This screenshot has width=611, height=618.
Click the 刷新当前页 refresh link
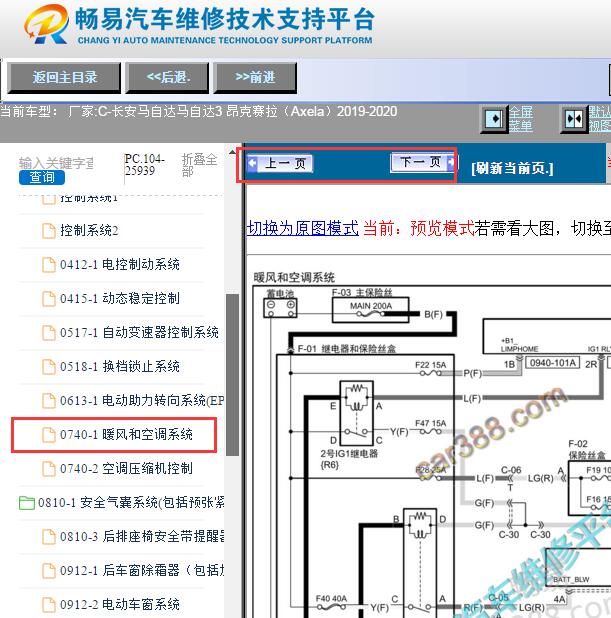[x=512, y=168]
